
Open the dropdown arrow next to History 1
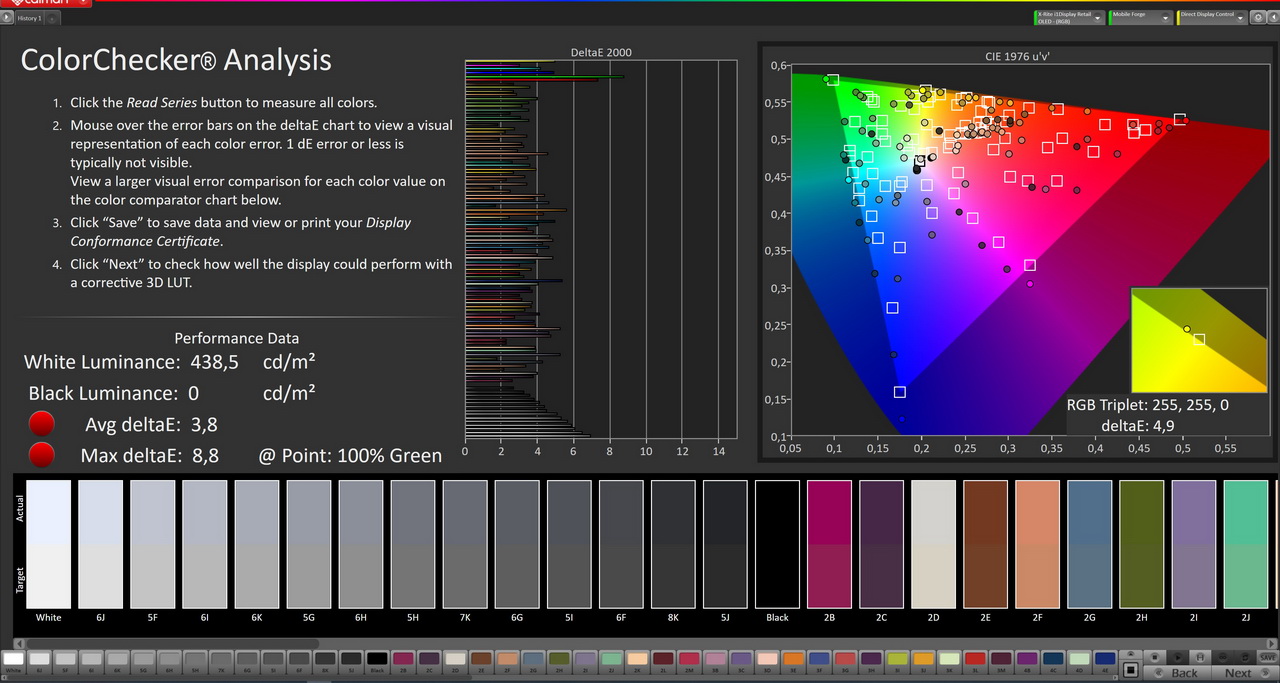point(52,18)
